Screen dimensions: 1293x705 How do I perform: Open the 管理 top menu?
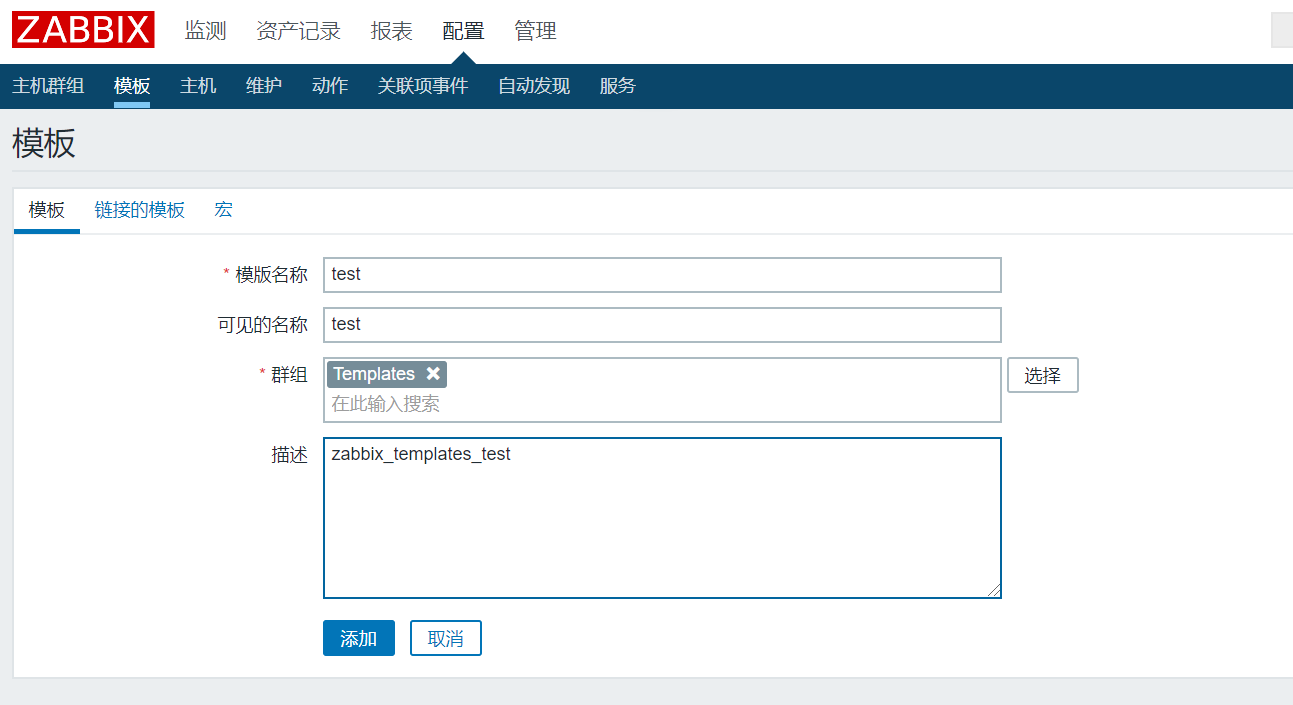point(535,31)
